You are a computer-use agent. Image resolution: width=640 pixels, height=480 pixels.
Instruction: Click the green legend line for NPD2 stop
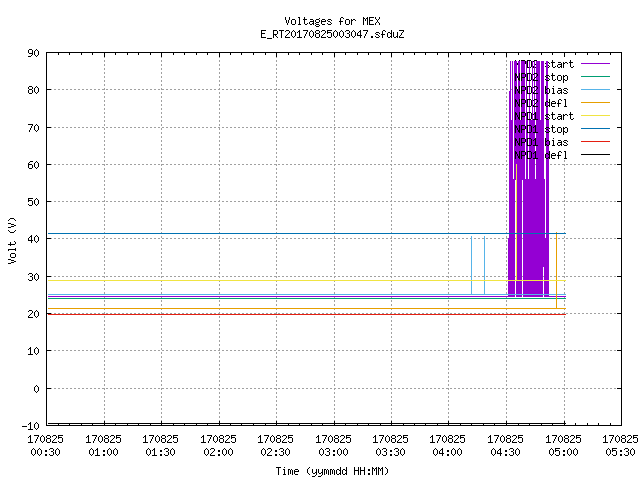tap(595, 76)
